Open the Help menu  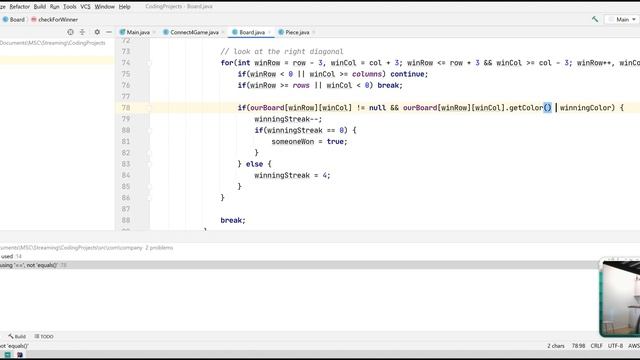(124, 7)
